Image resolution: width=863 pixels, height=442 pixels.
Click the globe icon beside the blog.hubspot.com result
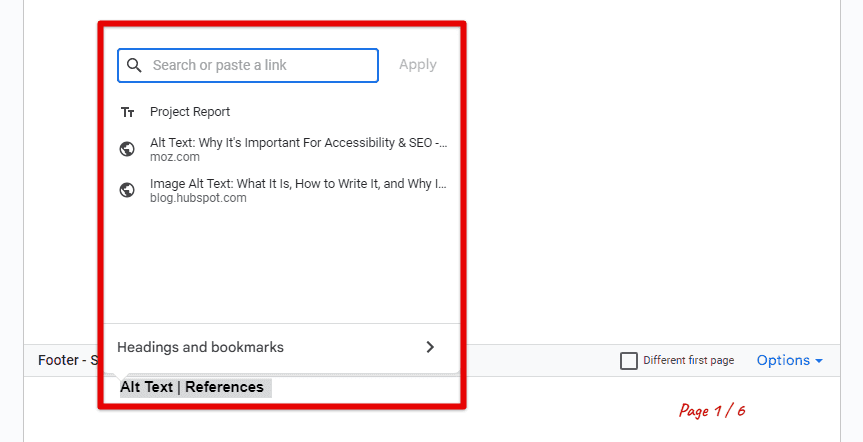point(127,190)
